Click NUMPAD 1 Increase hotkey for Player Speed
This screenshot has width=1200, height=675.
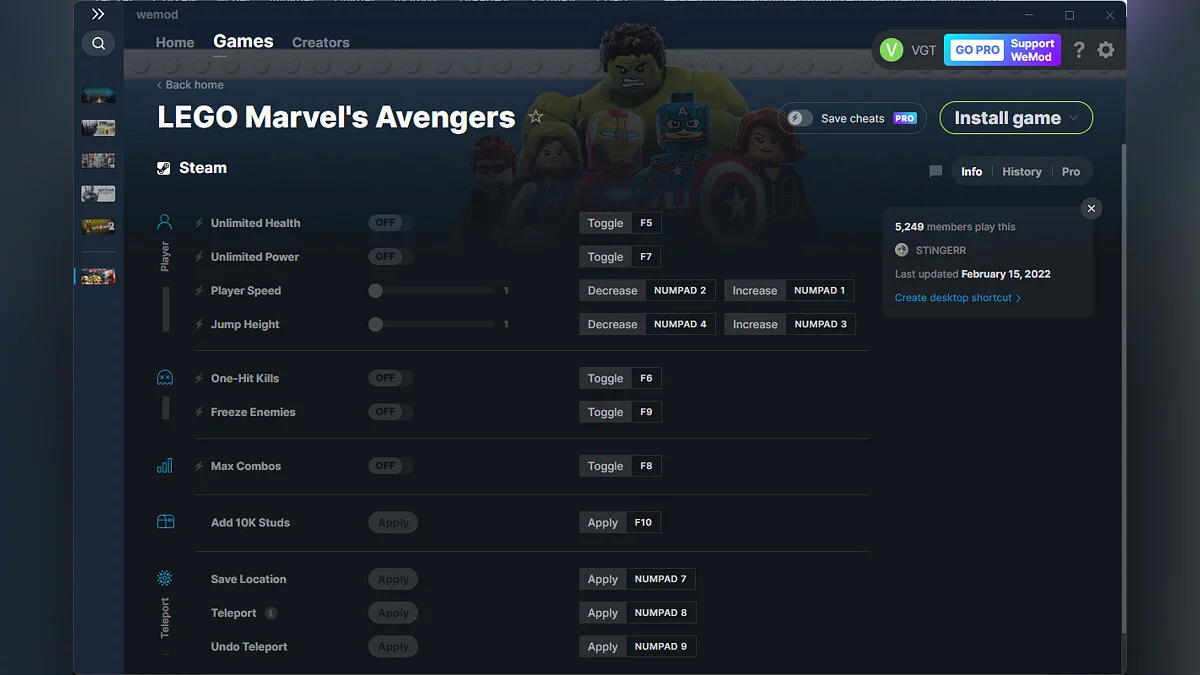click(819, 291)
